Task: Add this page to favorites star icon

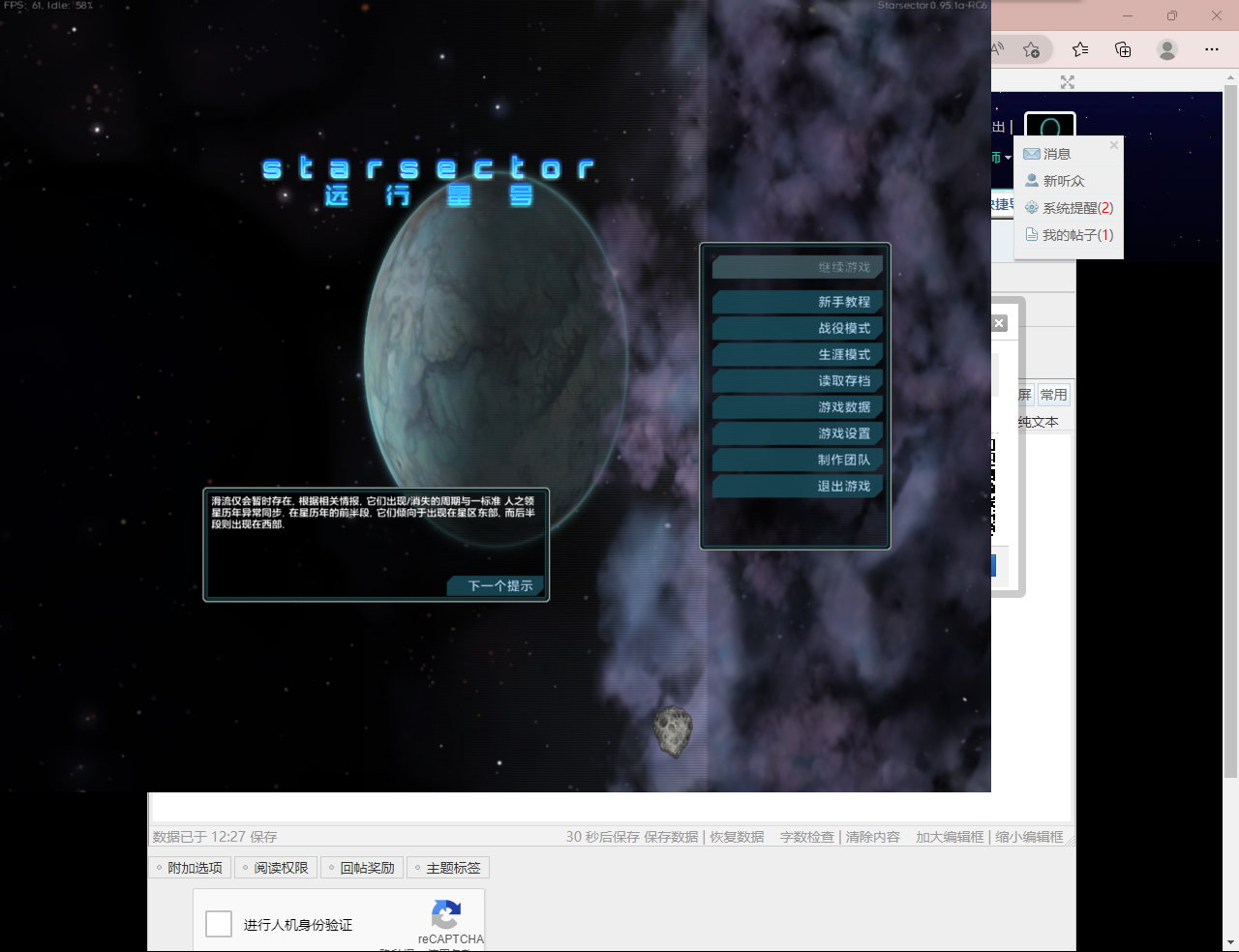Action: click(x=1032, y=49)
